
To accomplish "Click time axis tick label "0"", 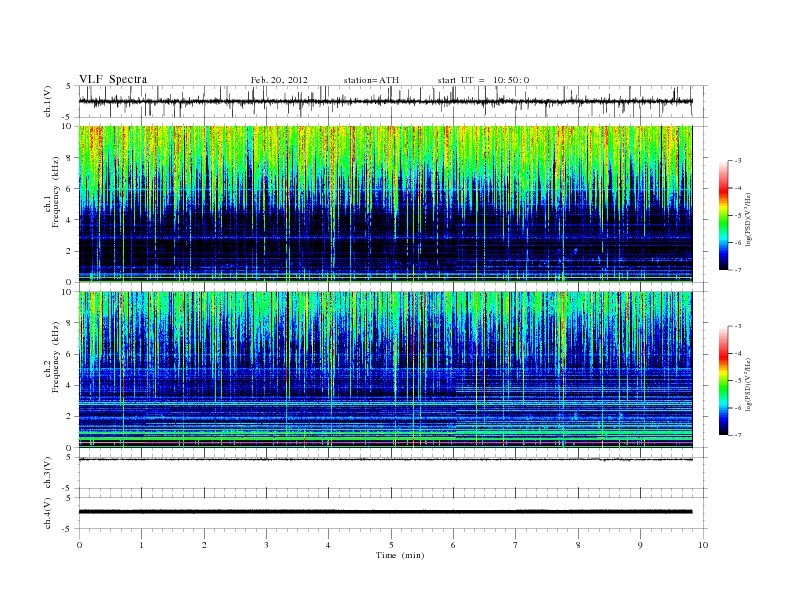I will coord(79,545).
